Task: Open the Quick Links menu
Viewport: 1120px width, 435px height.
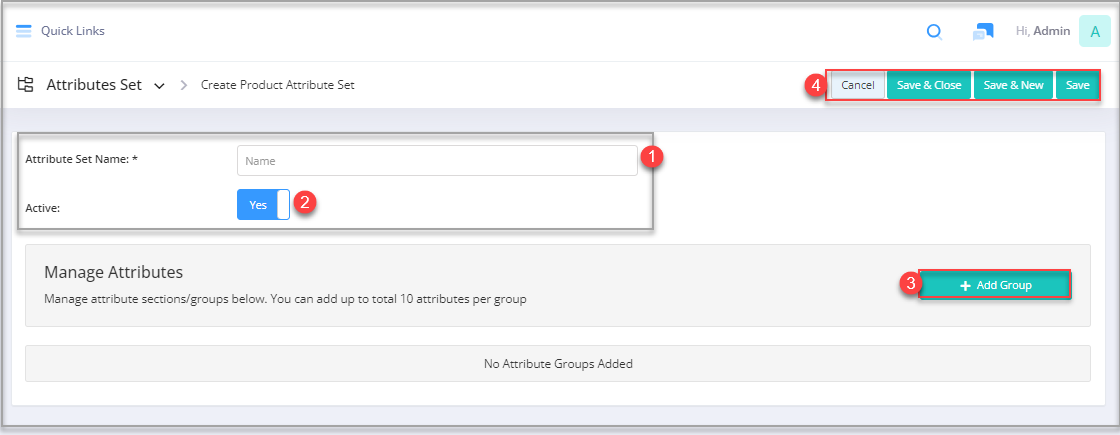Action: [x=73, y=31]
